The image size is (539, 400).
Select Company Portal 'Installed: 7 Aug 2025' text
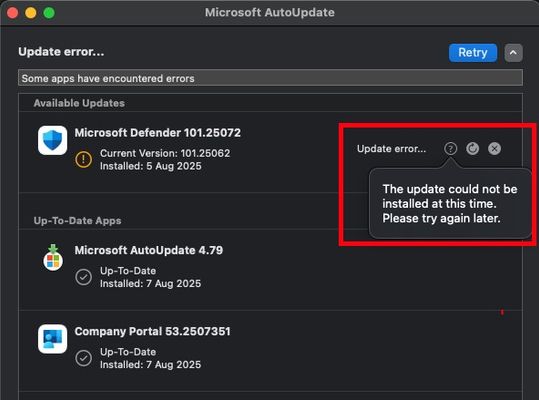[x=150, y=365]
